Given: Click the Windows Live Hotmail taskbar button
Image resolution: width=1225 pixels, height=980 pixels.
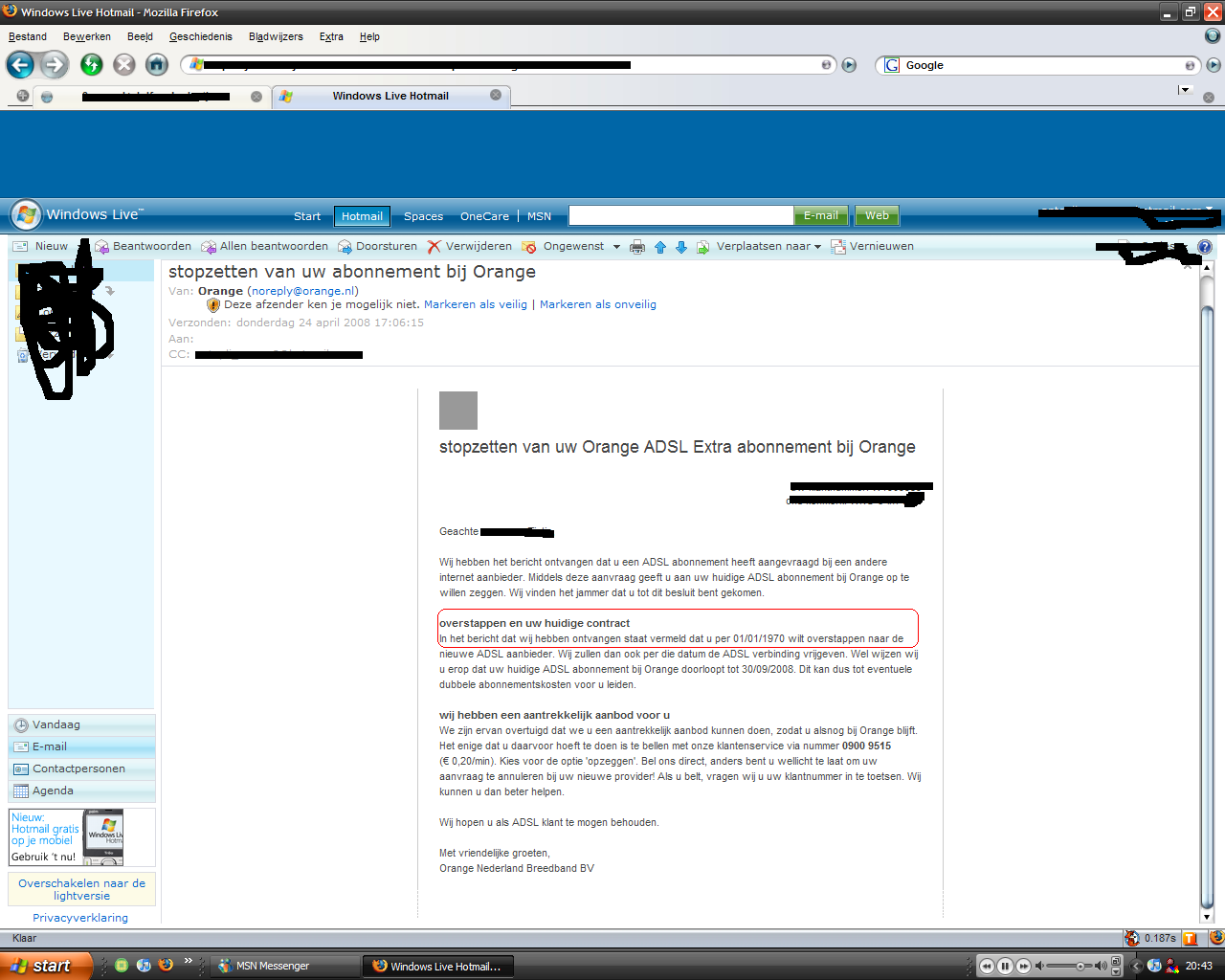Looking at the screenshot, I should 438,967.
